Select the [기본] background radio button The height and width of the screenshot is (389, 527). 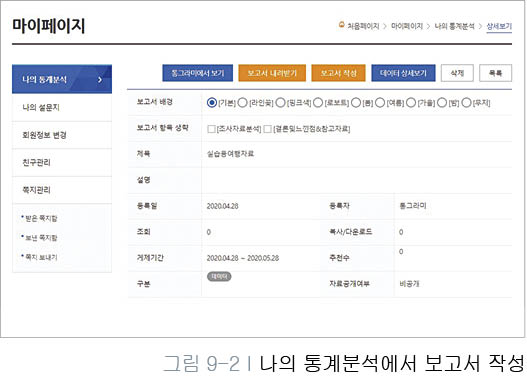(x=212, y=103)
